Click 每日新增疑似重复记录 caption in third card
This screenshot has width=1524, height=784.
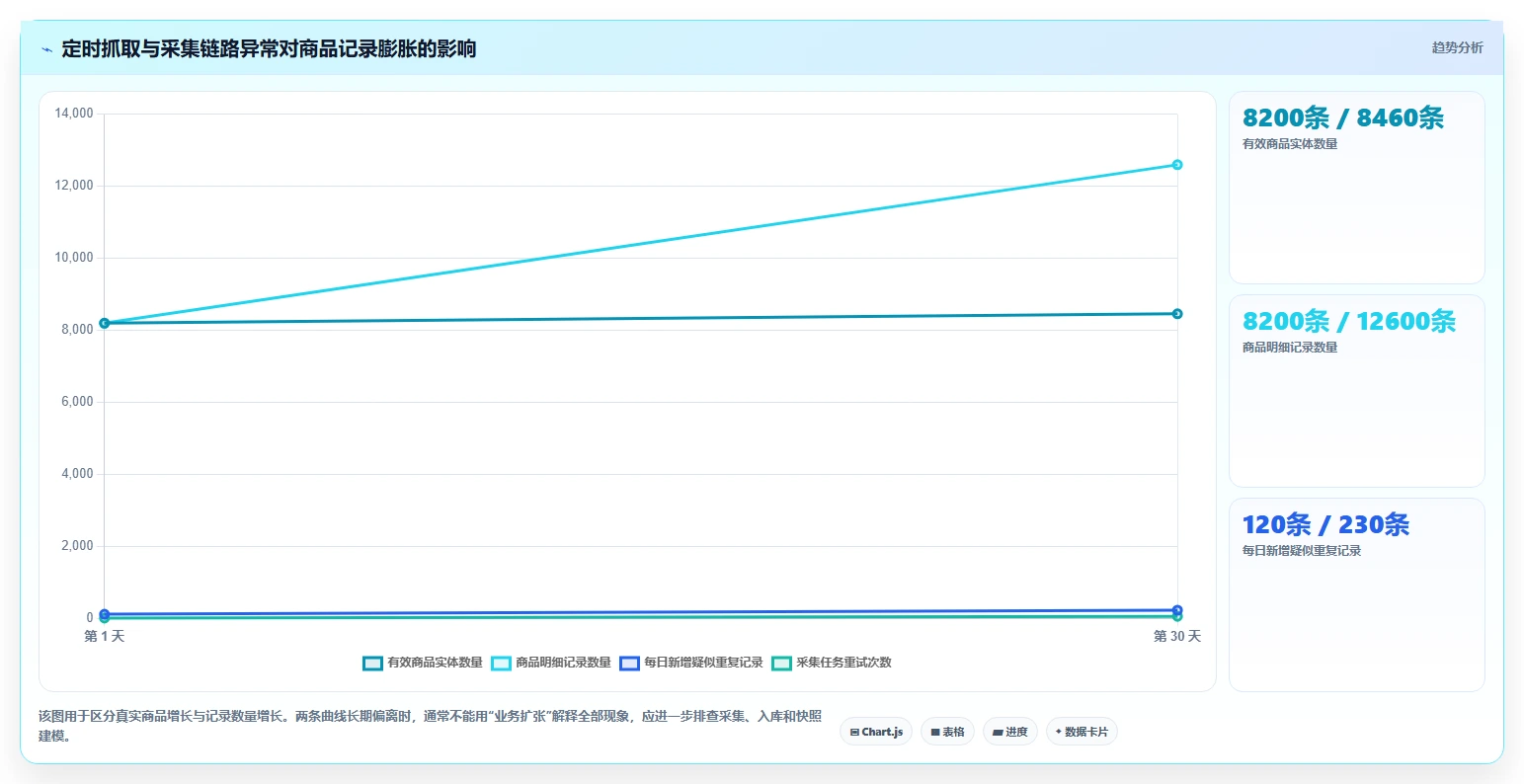pyautogui.click(x=1302, y=551)
